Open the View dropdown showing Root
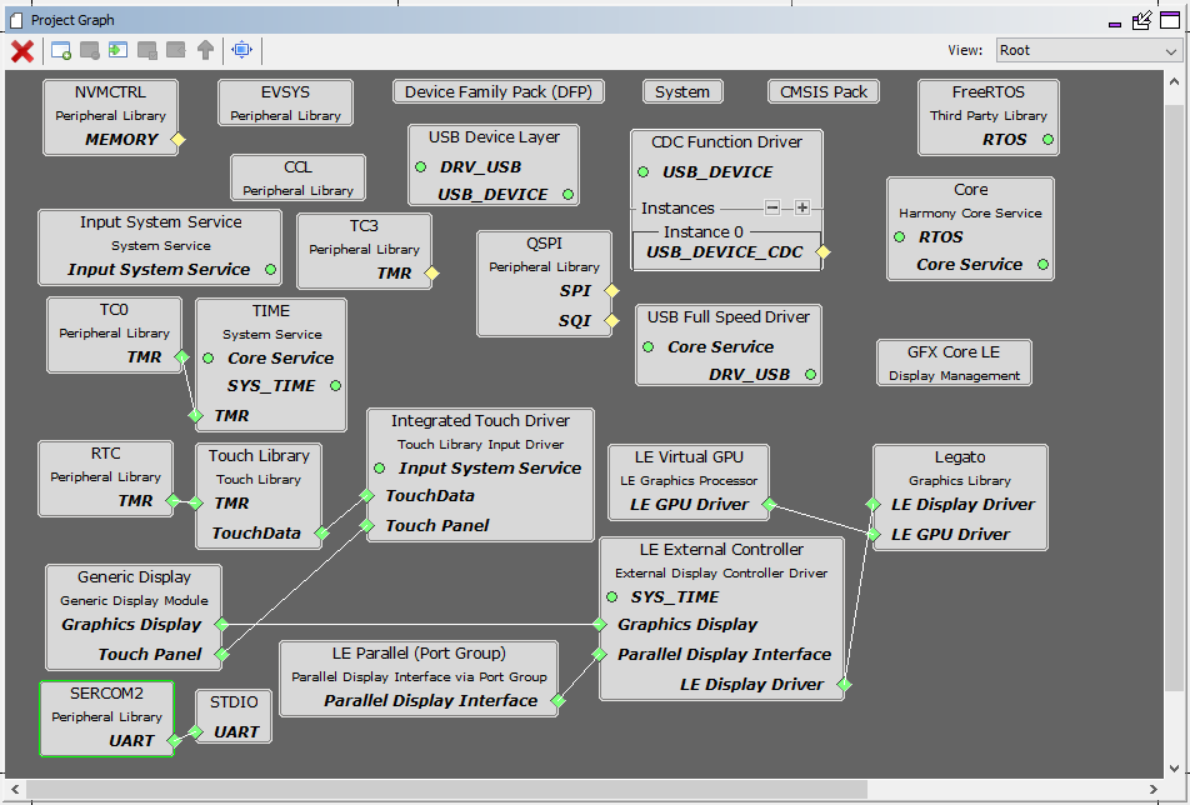The width and height of the screenshot is (1190, 805). click(1089, 50)
